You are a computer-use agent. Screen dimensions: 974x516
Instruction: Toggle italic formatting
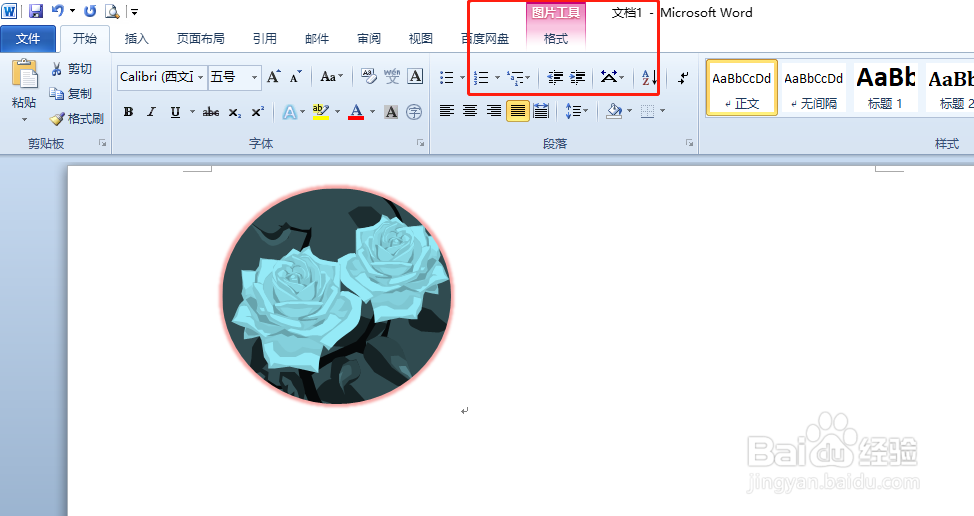tap(152, 112)
